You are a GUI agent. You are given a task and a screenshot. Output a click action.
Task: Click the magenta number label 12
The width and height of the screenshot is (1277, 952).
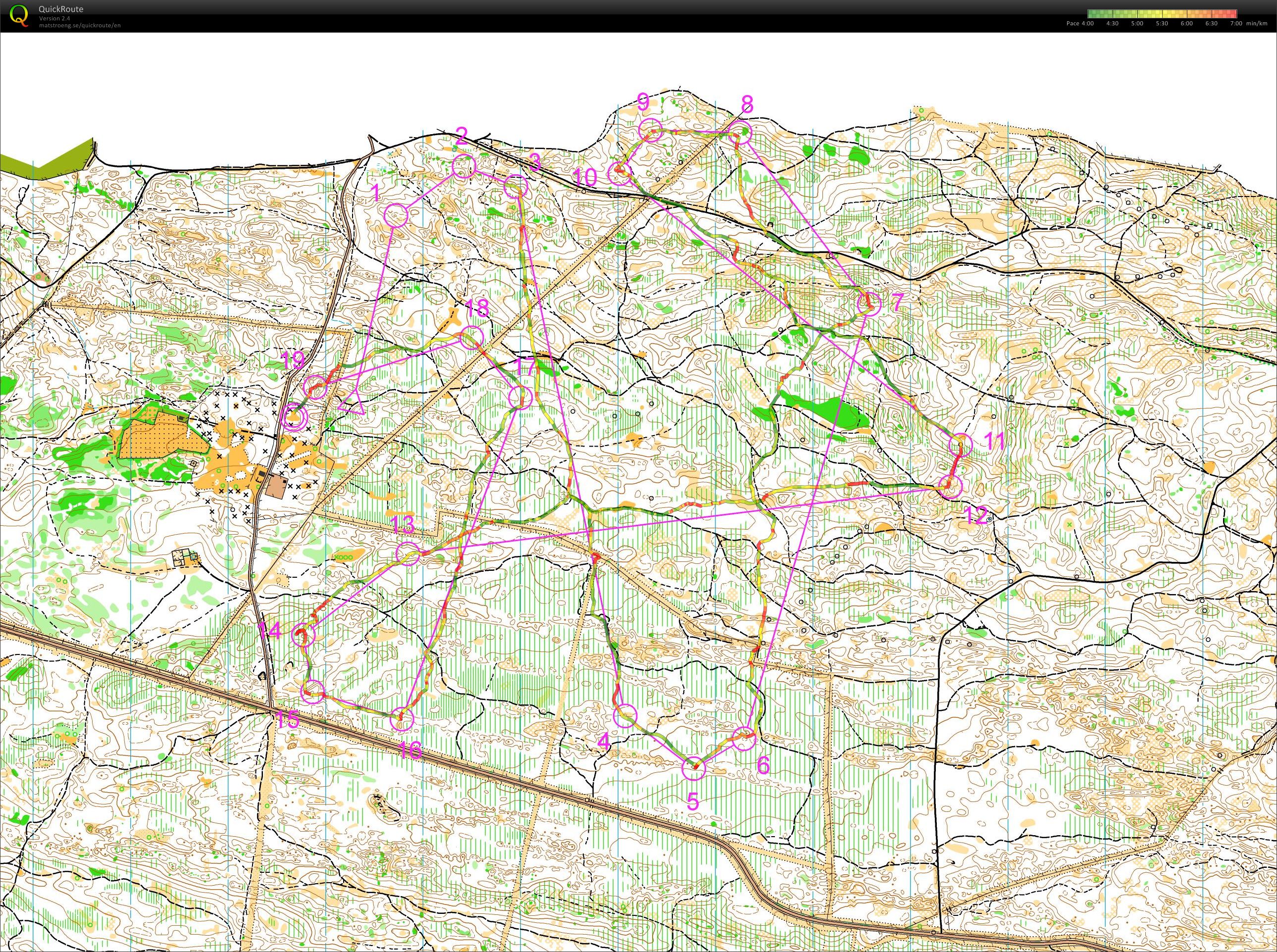point(975,516)
